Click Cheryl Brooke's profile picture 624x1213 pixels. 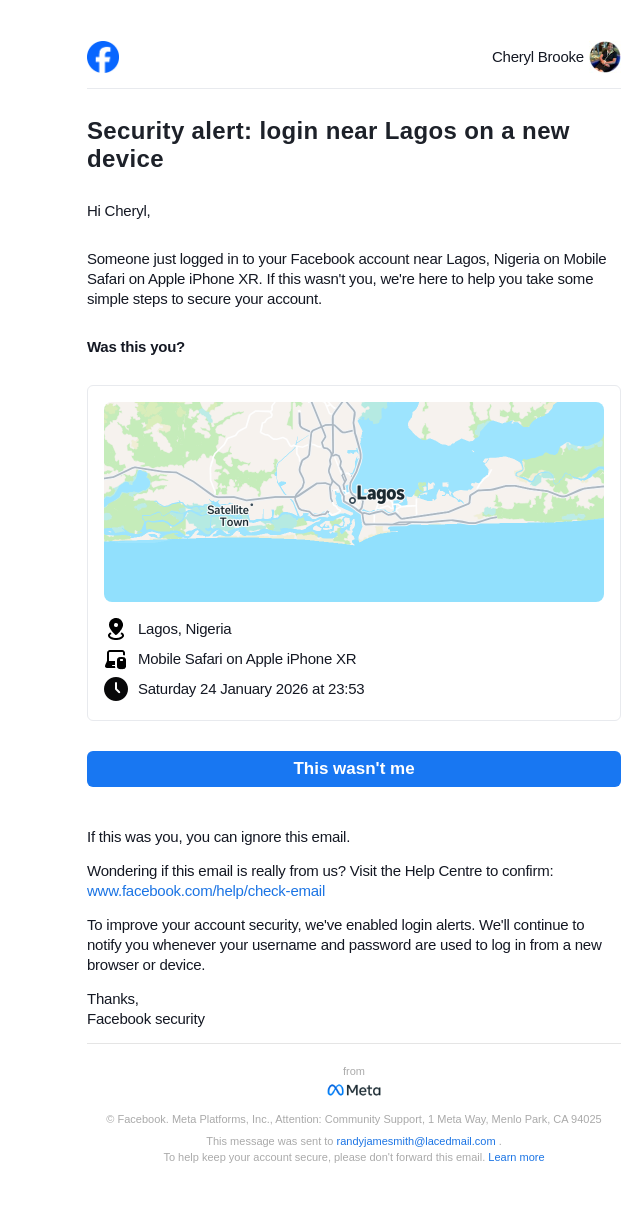click(x=605, y=57)
